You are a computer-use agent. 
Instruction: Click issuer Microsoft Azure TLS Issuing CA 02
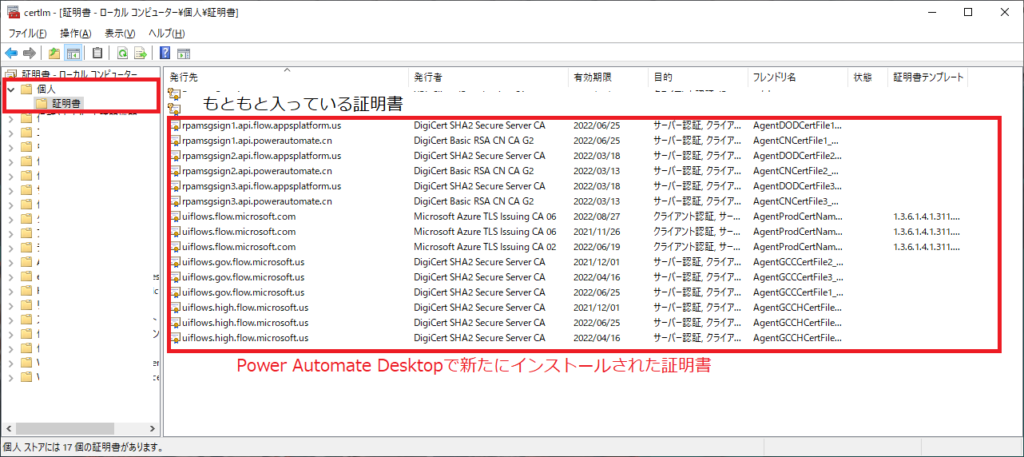(x=485, y=247)
